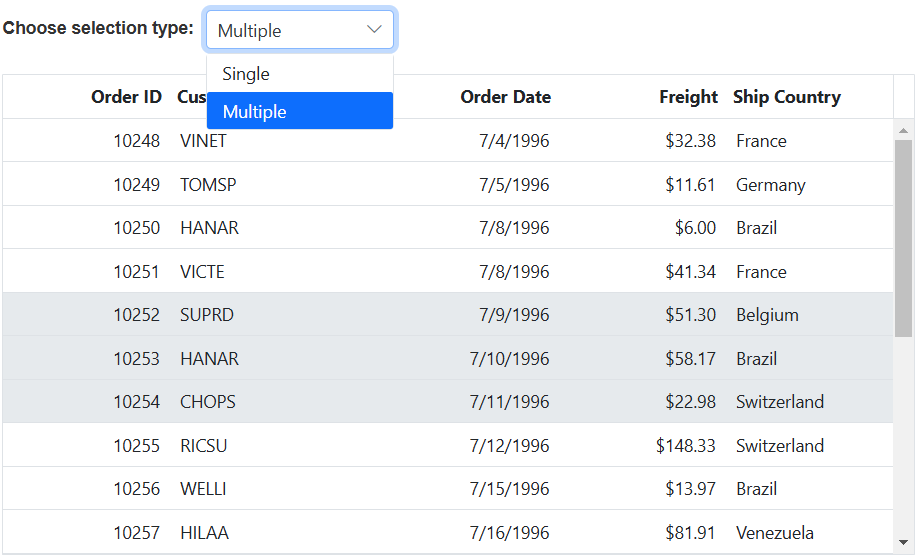Click the 7/8/1996 date in order 10250
Image resolution: width=916 pixels, height=559 pixels.
[514, 228]
